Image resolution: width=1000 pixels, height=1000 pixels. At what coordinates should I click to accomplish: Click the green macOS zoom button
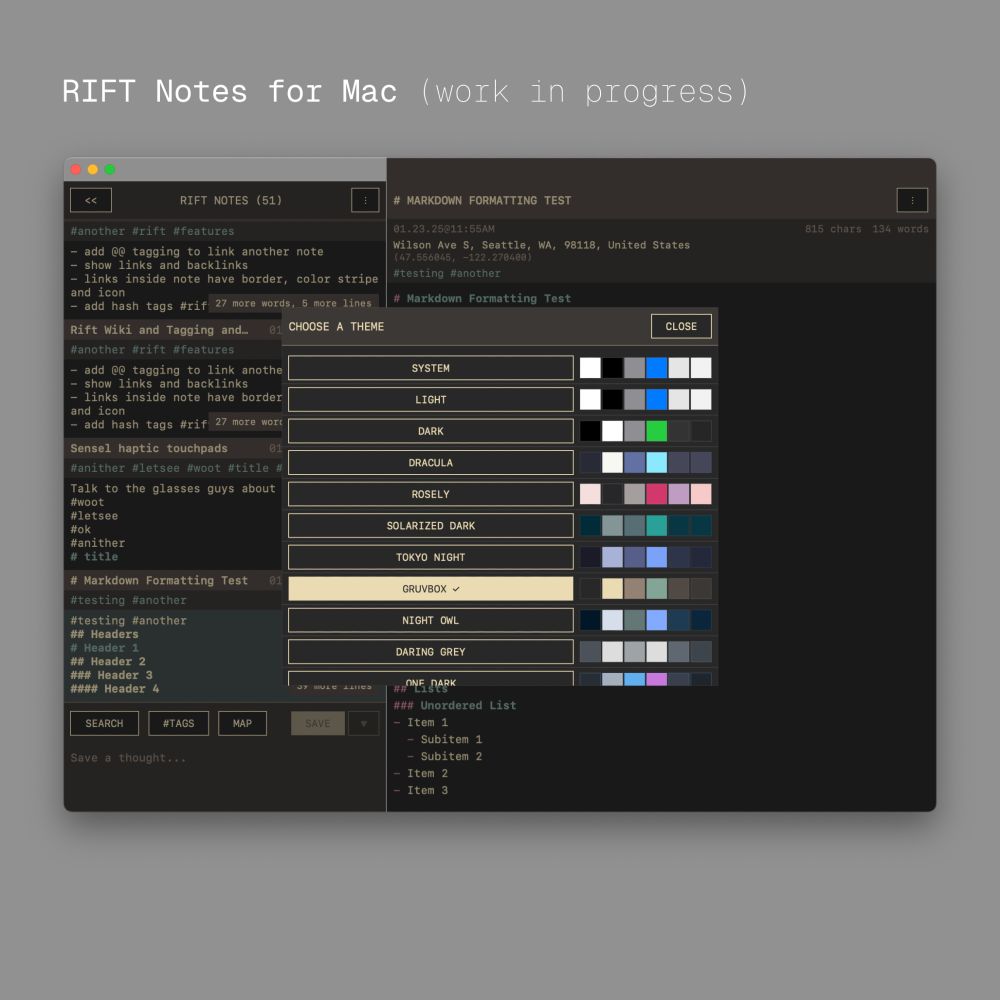point(110,169)
